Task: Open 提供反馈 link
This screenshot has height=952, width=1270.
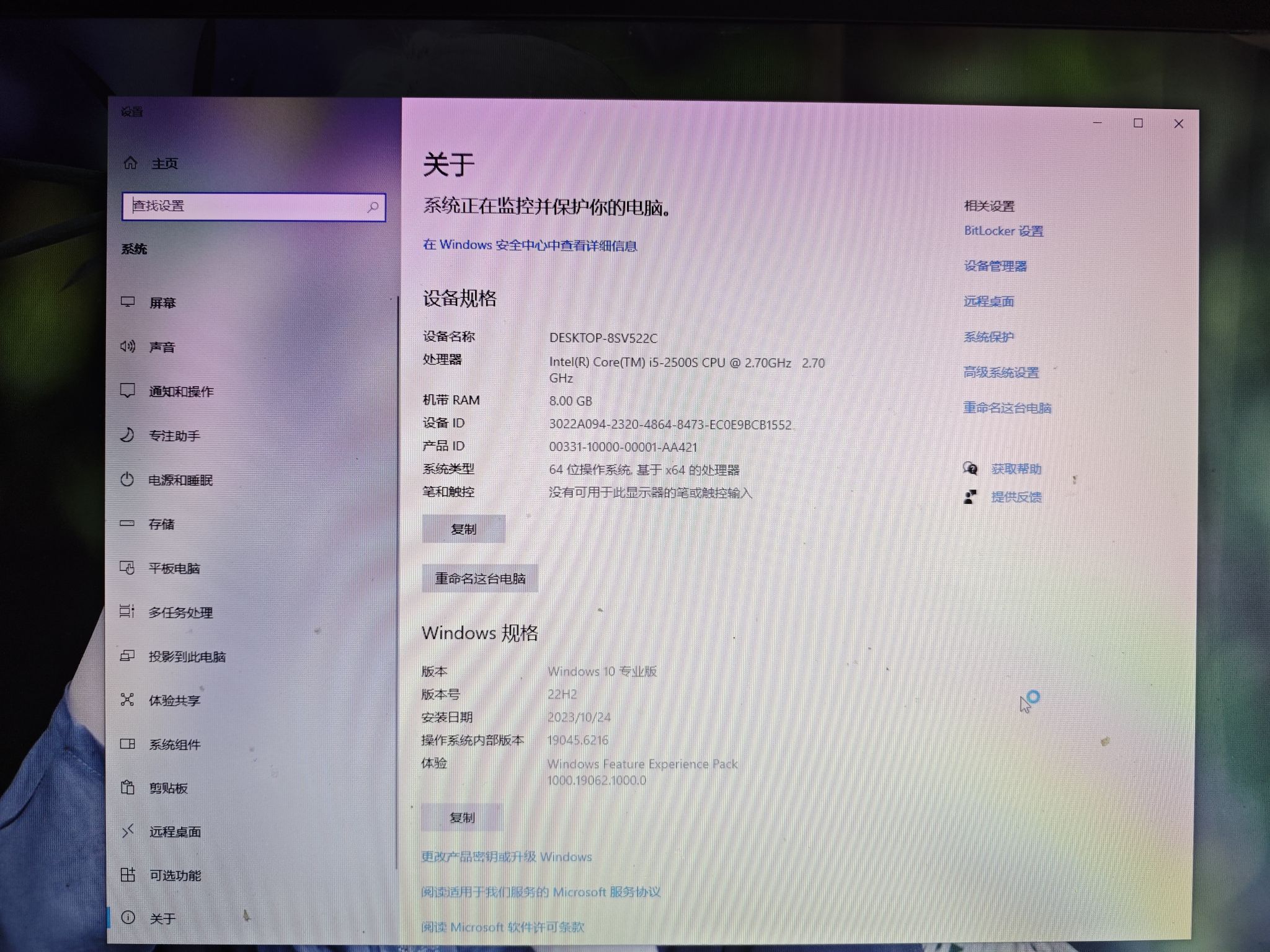Action: (1016, 497)
